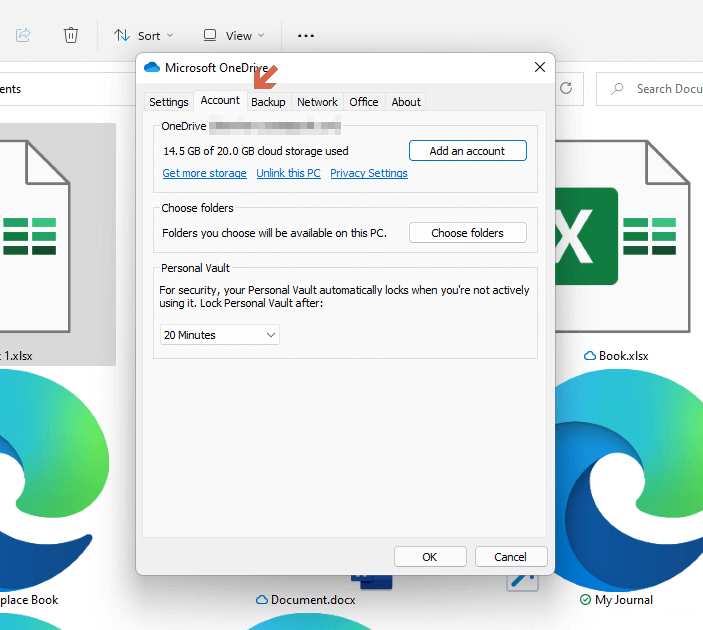Switch to the Backup tab
Viewport: 703px width, 630px height.
(268, 102)
